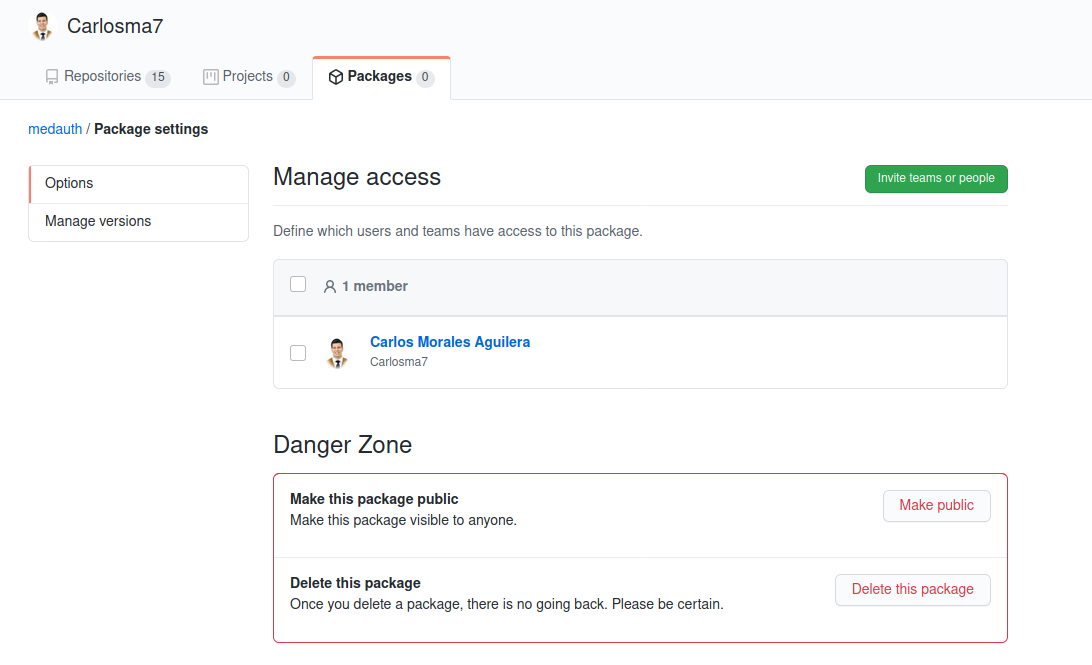Image resolution: width=1092 pixels, height=665 pixels.
Task: Click the Projects board icon
Action: pyautogui.click(x=210, y=77)
